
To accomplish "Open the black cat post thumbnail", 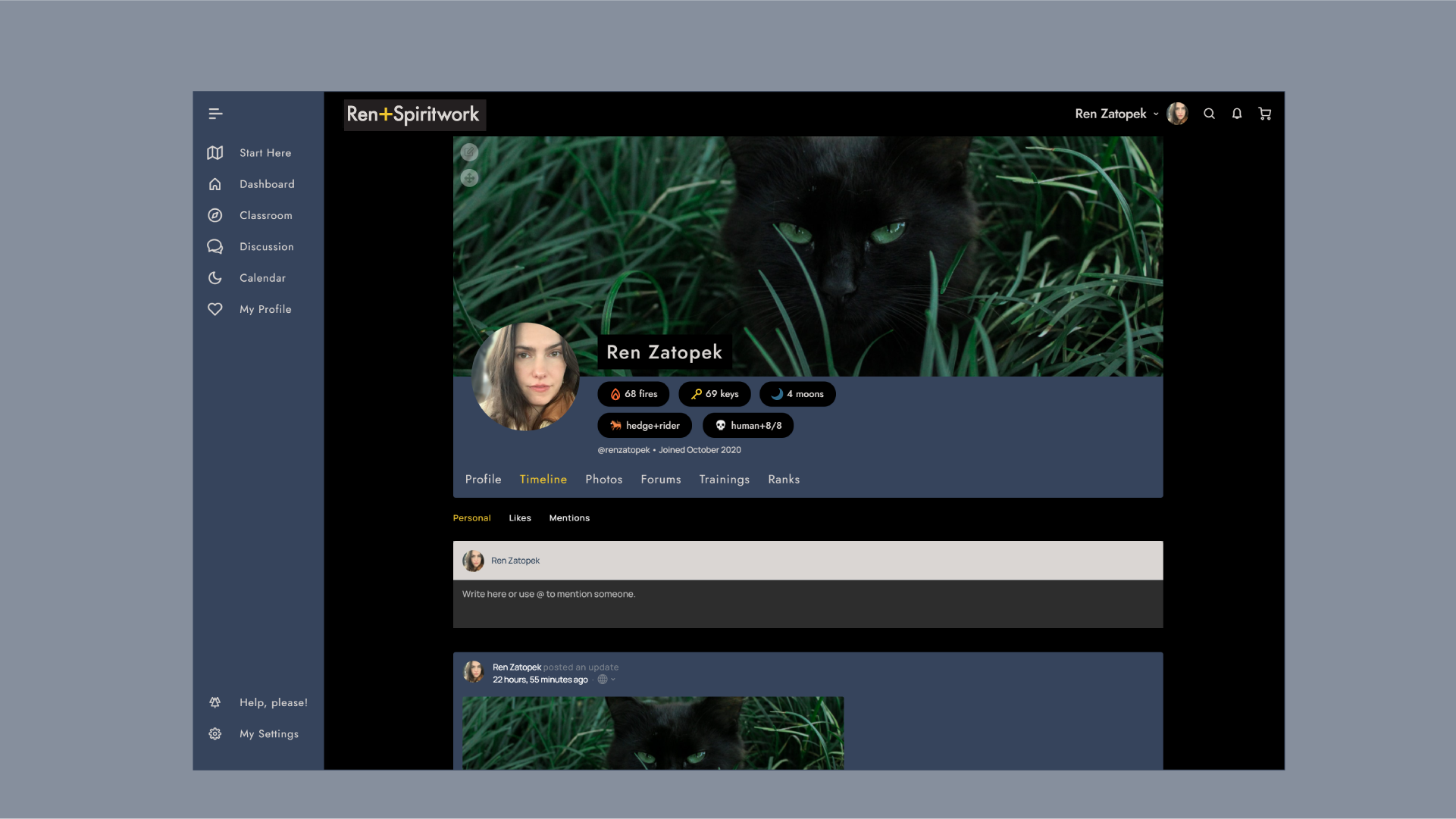I will click(x=653, y=733).
